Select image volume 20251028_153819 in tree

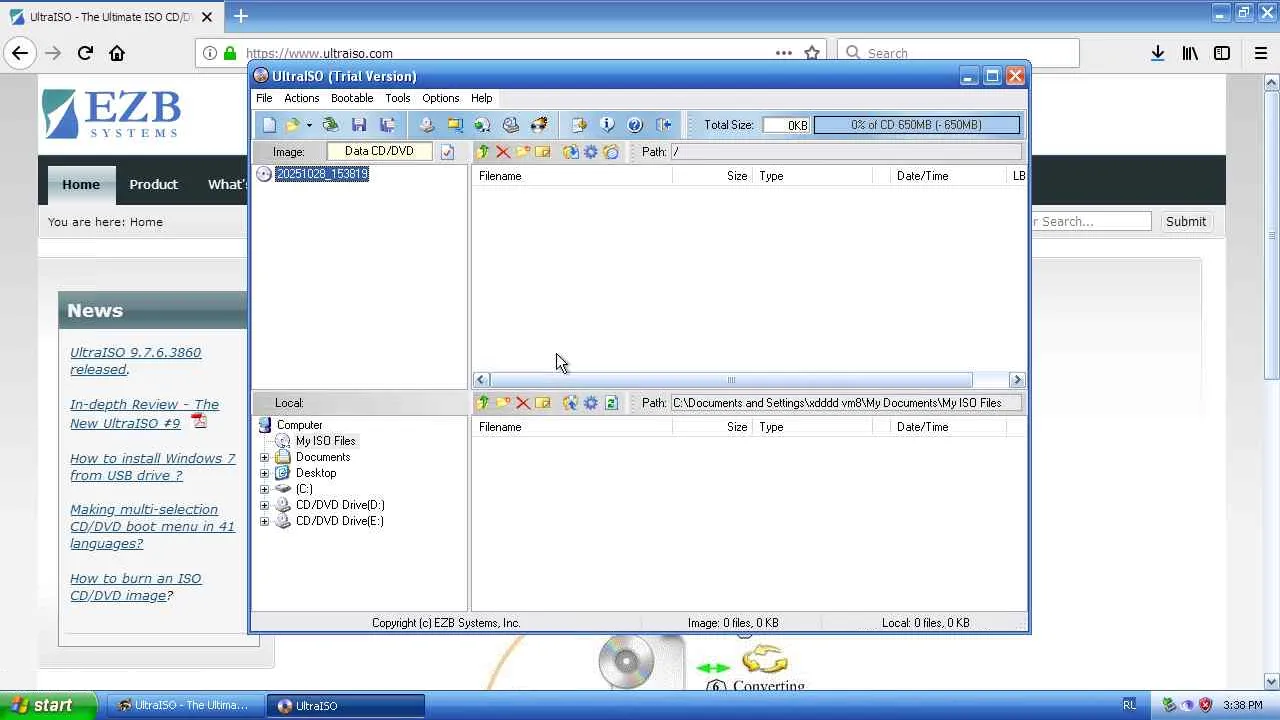[x=322, y=174]
